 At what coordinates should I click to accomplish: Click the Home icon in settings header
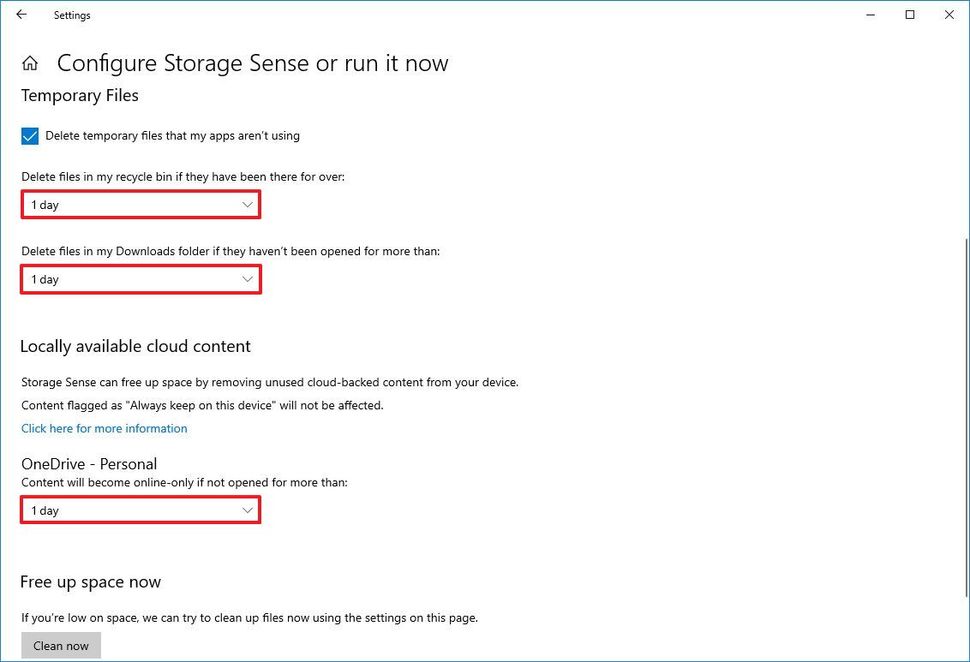pyautogui.click(x=30, y=62)
